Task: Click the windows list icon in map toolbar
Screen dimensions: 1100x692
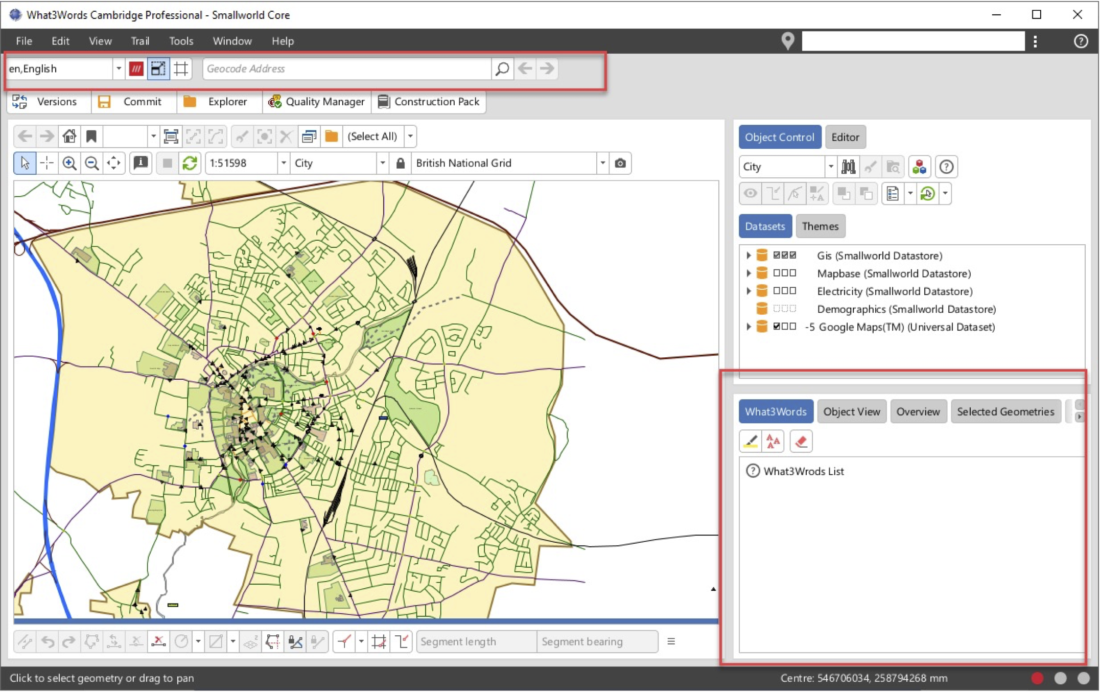Action: pos(309,136)
